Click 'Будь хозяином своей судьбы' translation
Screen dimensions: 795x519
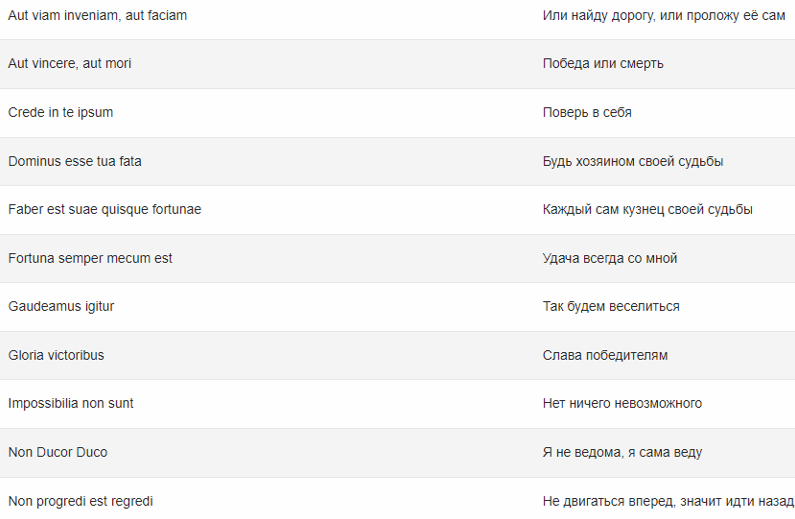tap(633, 162)
